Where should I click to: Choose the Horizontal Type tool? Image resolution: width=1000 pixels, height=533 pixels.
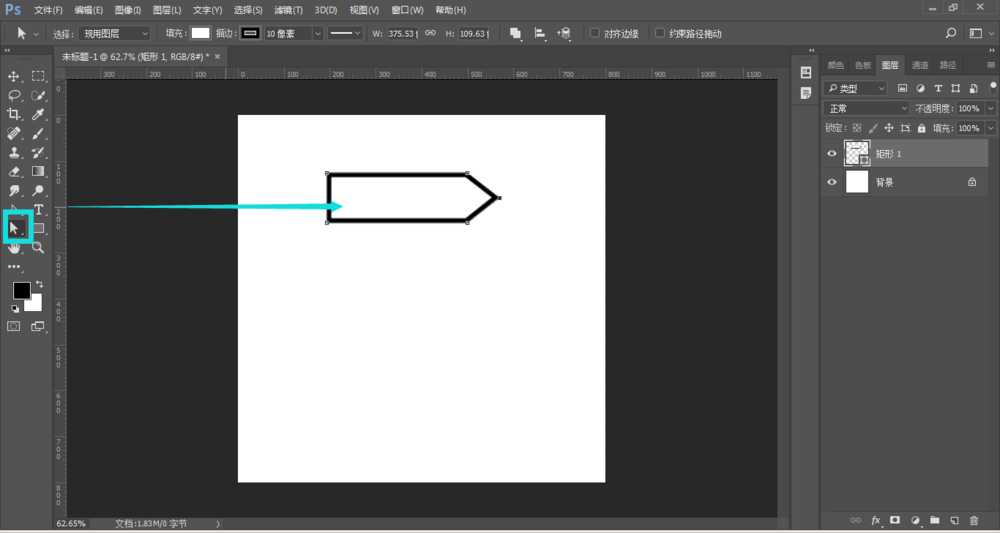click(x=38, y=209)
